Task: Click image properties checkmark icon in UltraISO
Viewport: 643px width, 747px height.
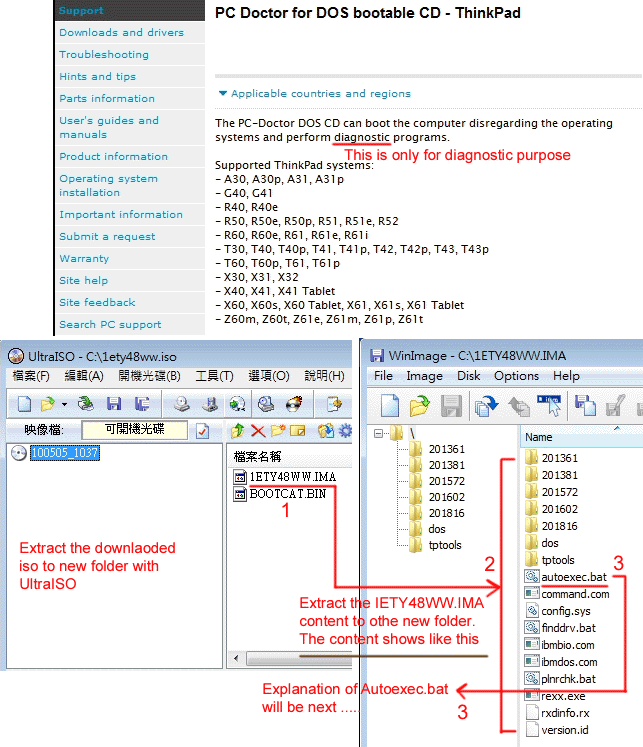Action: 202,431
